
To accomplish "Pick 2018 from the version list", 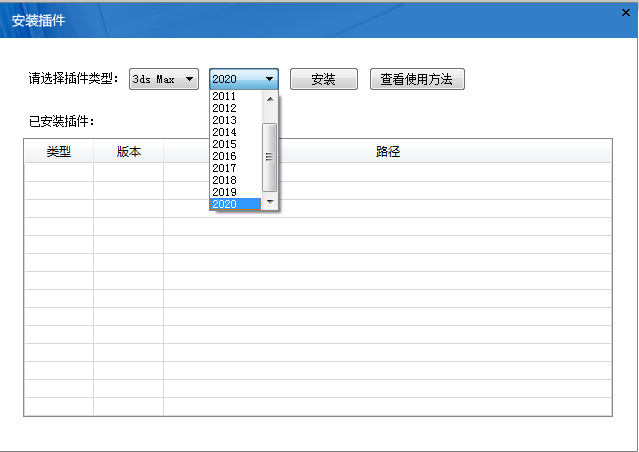I will 225,180.
